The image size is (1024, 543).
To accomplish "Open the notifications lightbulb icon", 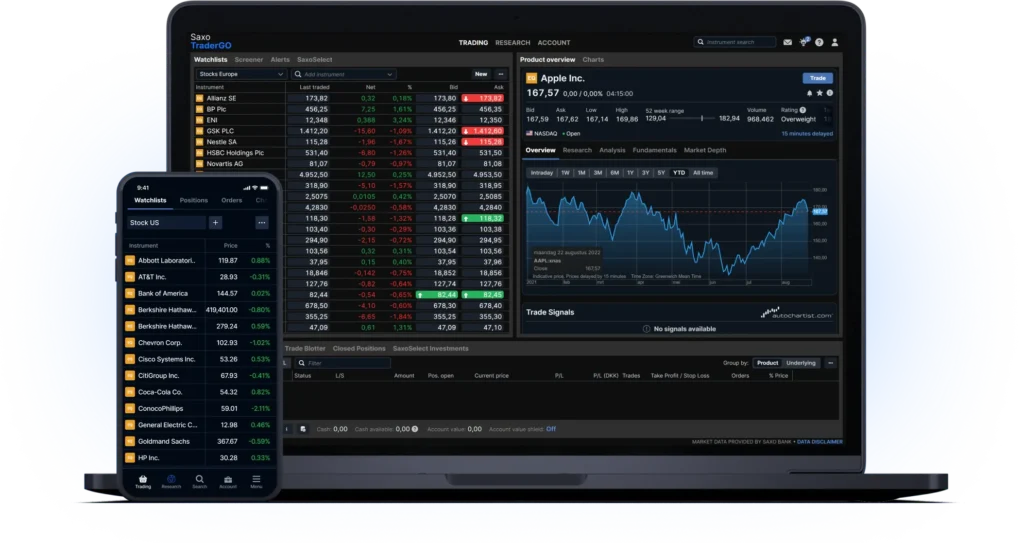I will pyautogui.click(x=804, y=42).
